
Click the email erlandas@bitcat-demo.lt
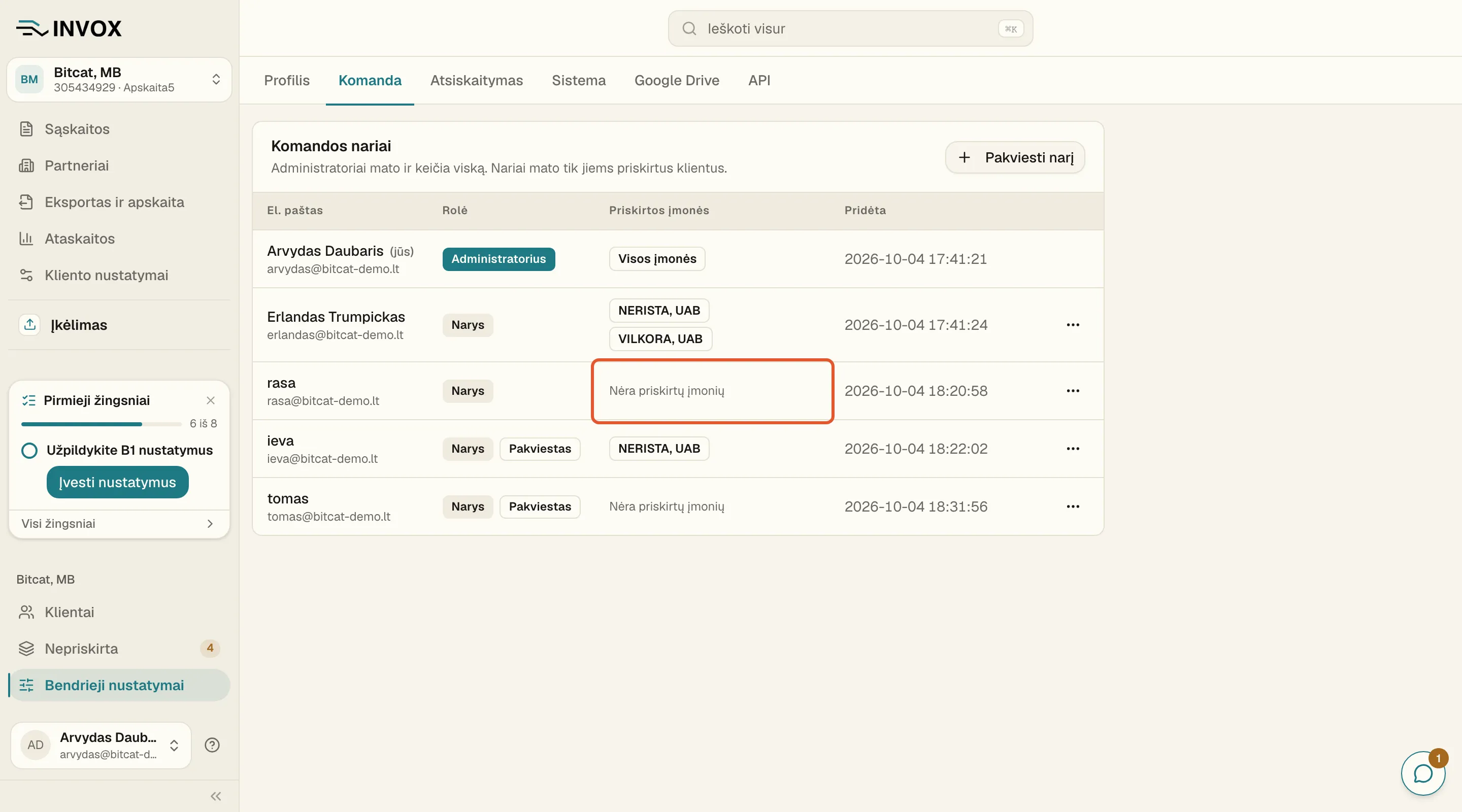pyautogui.click(x=335, y=335)
